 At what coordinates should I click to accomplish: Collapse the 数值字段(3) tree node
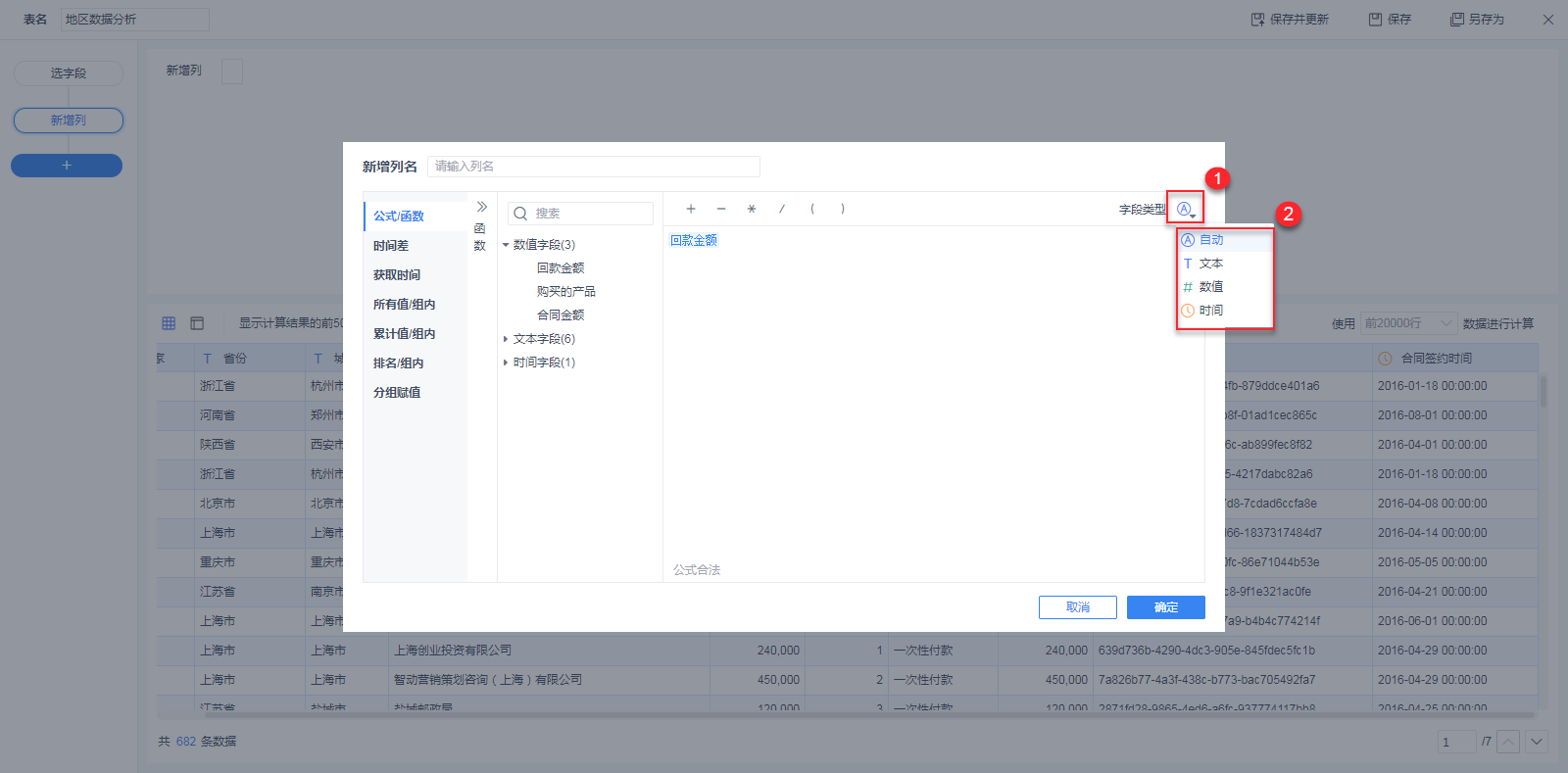pyautogui.click(x=506, y=245)
